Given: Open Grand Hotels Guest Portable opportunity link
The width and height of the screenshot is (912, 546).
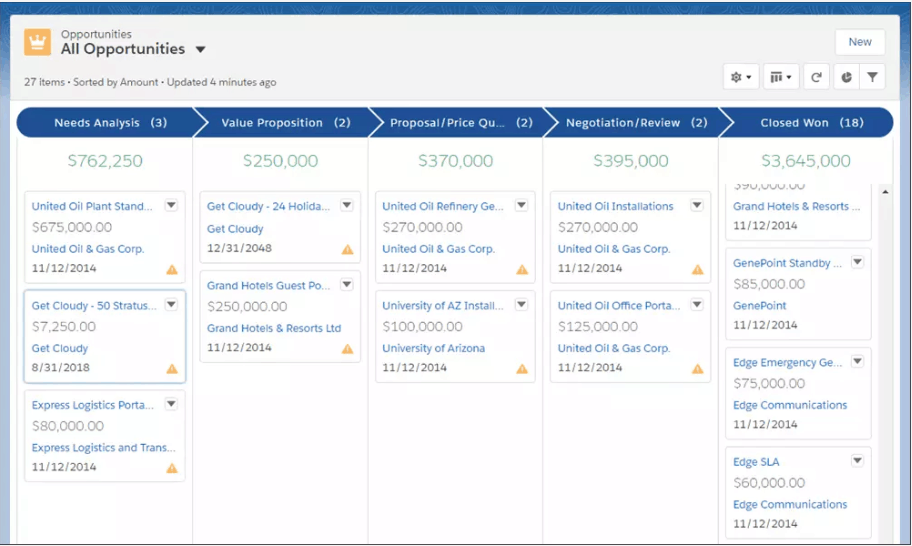Looking at the screenshot, I should 268,286.
